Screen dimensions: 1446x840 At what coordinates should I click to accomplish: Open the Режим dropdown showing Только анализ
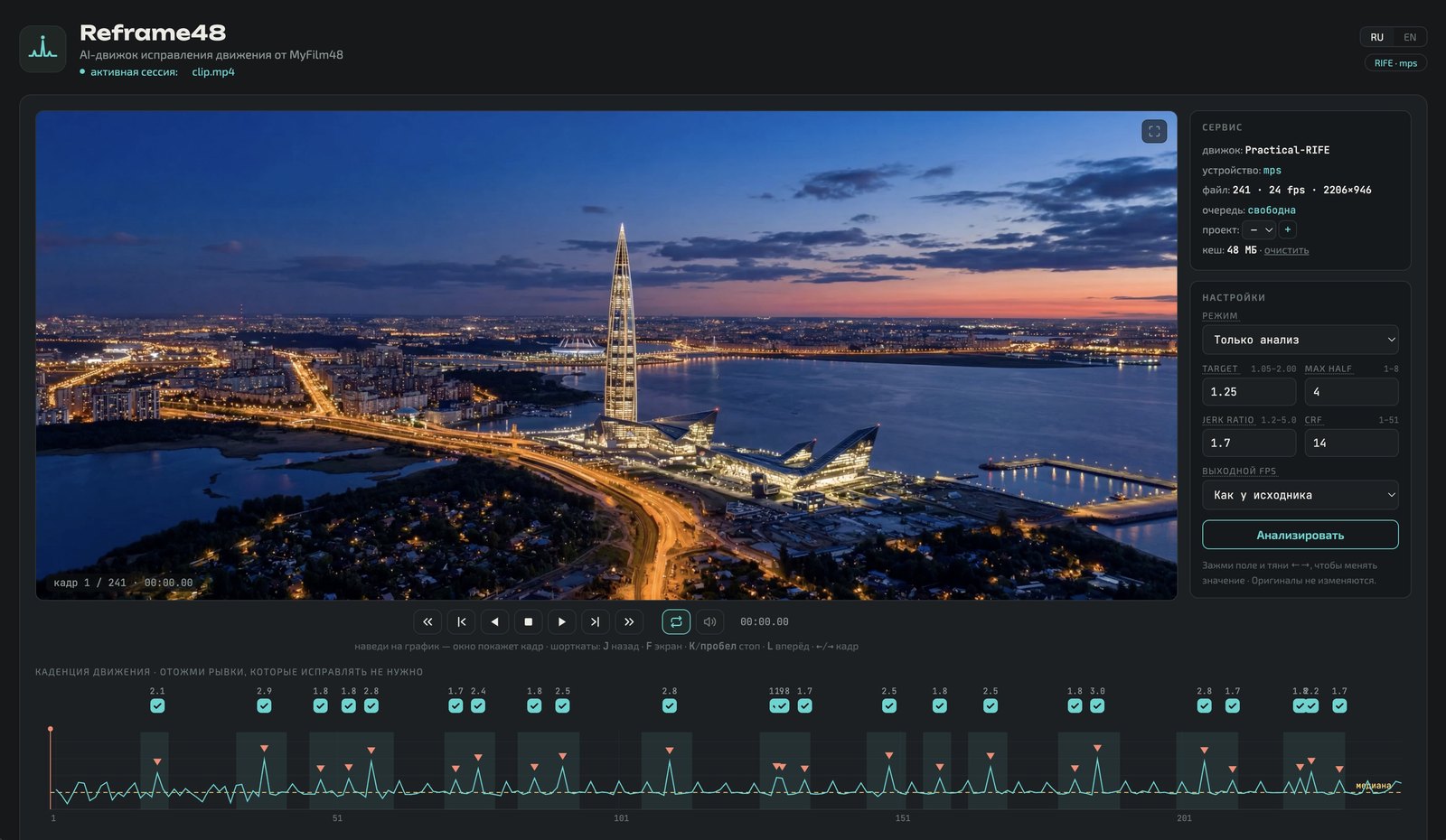[x=1300, y=340]
